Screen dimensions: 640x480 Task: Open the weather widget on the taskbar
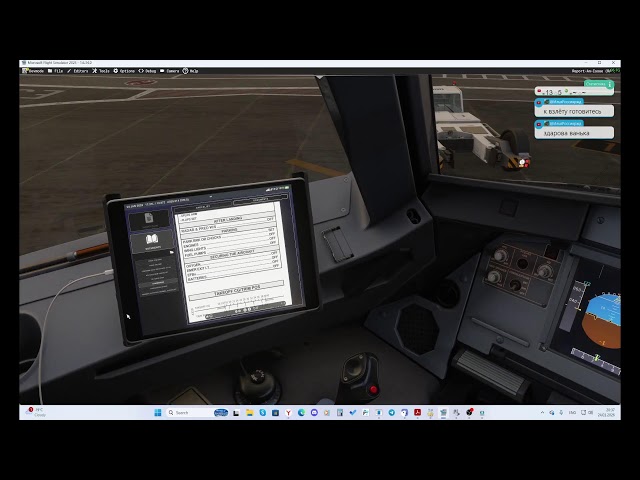tap(36, 412)
